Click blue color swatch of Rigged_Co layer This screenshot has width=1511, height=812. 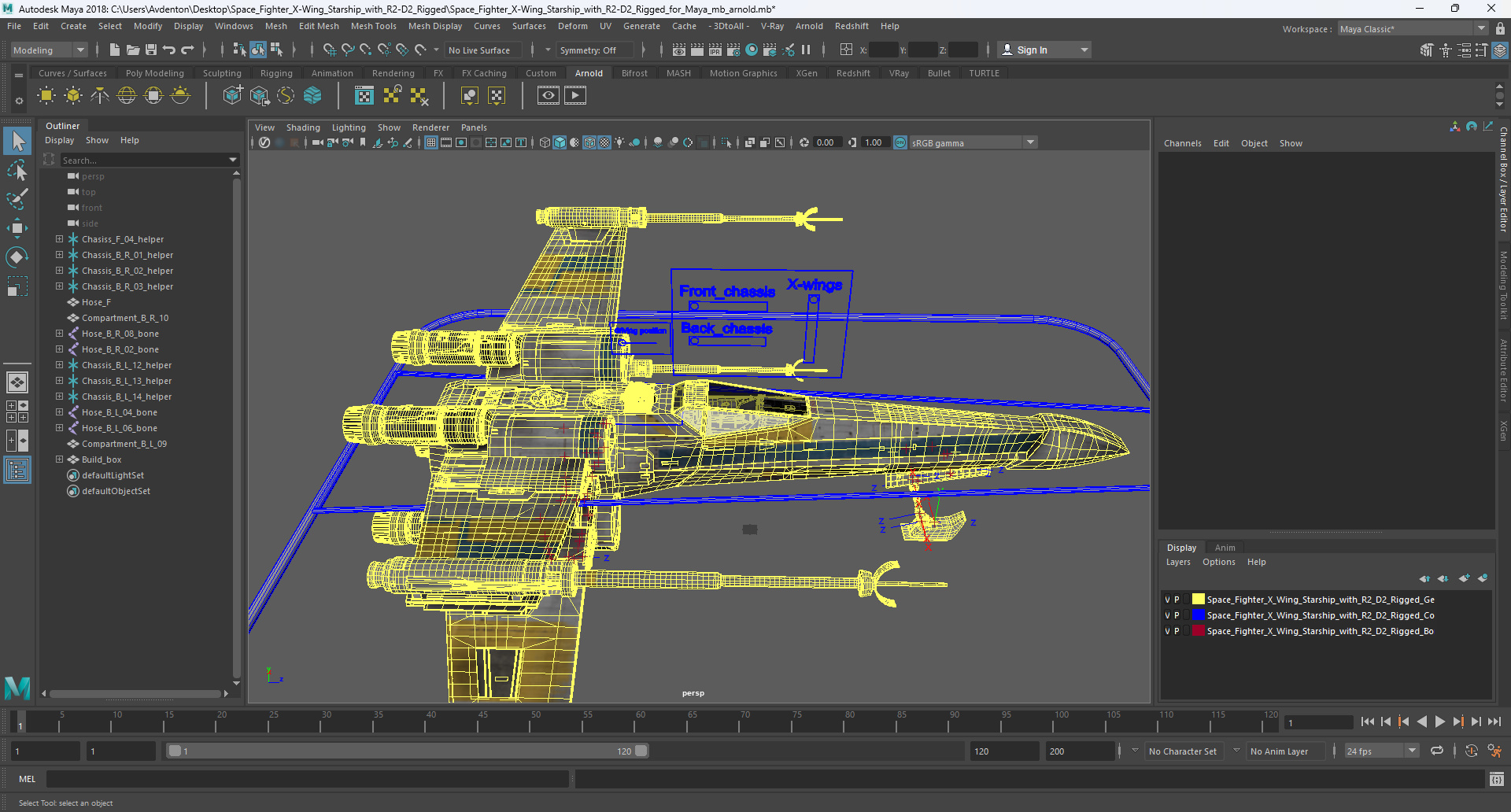(x=1198, y=615)
